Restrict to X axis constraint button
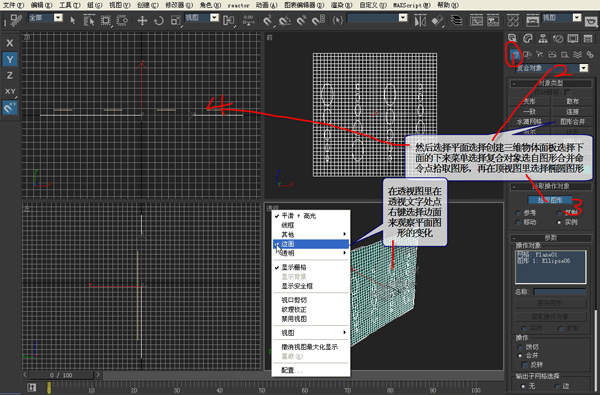The width and height of the screenshot is (600, 395). click(10, 43)
